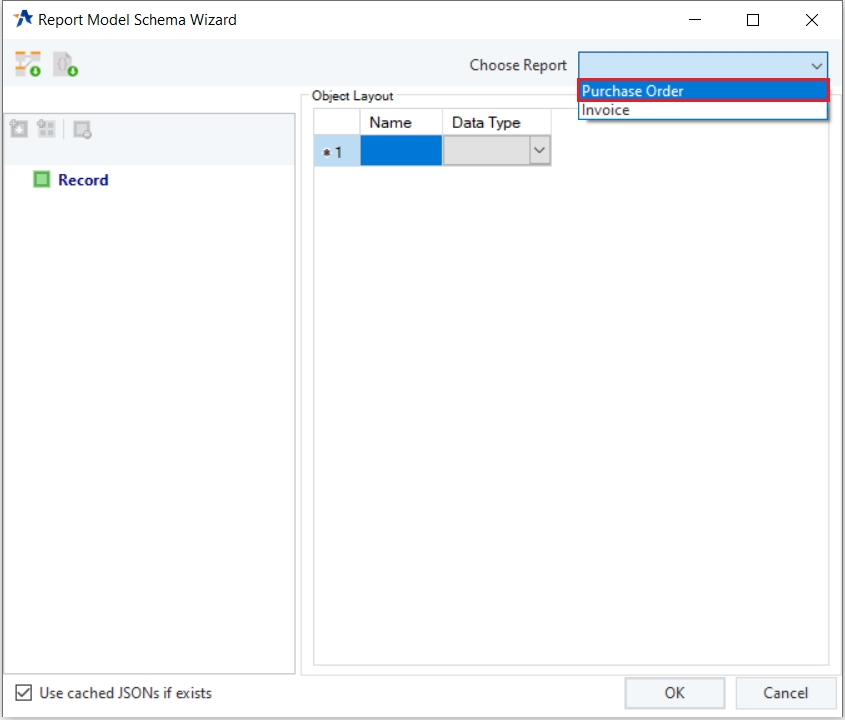Select row 1 via its row header
This screenshot has height=720, width=845.
pyautogui.click(x=336, y=151)
